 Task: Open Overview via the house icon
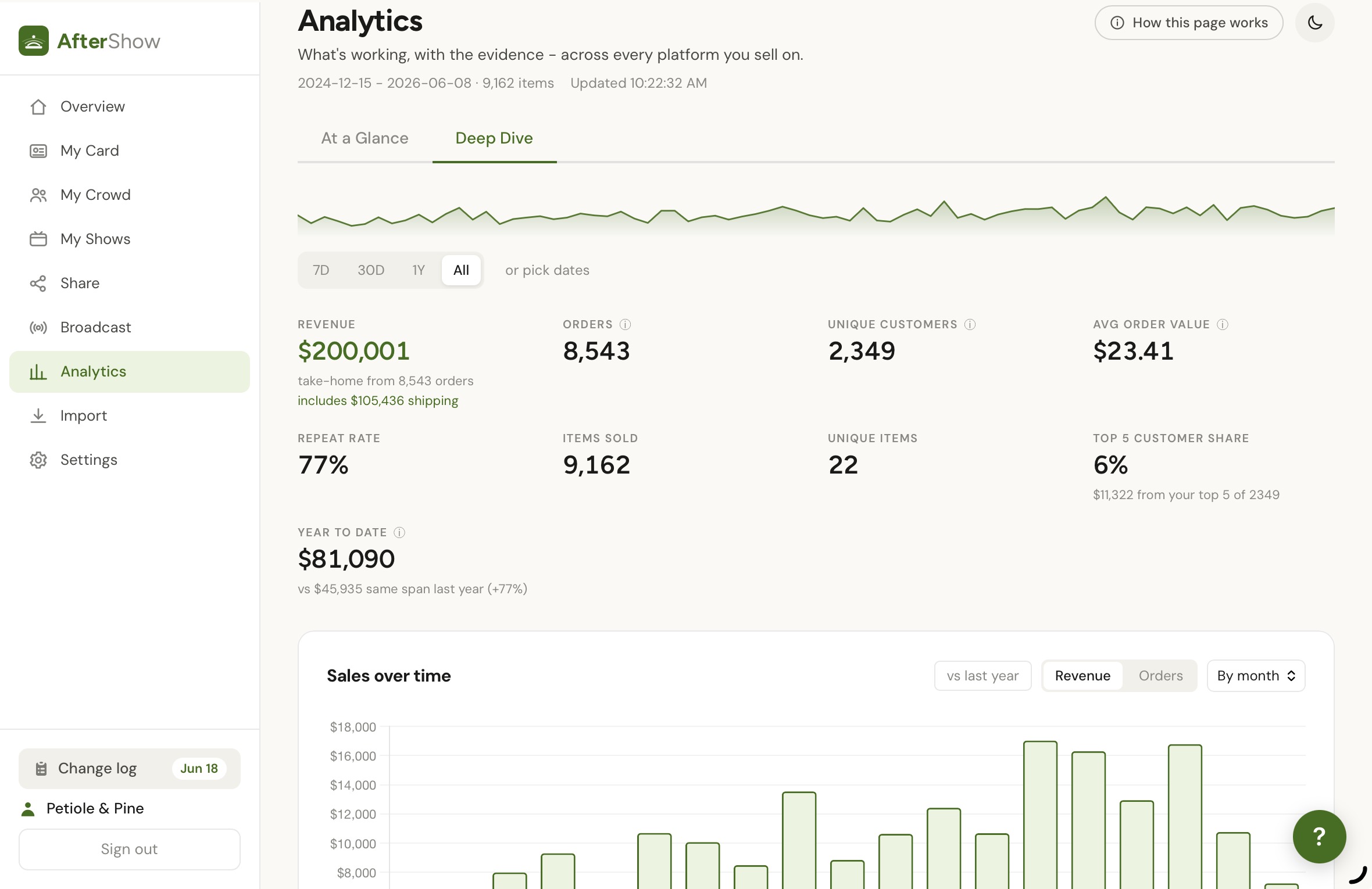[38, 107]
